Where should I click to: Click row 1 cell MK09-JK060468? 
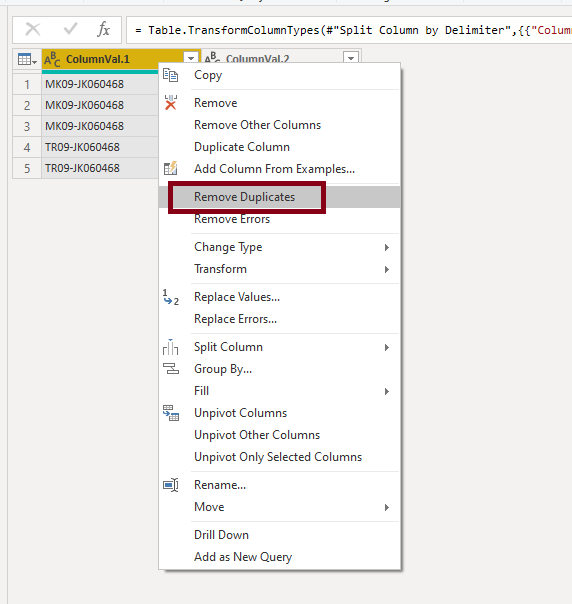pyautogui.click(x=100, y=84)
